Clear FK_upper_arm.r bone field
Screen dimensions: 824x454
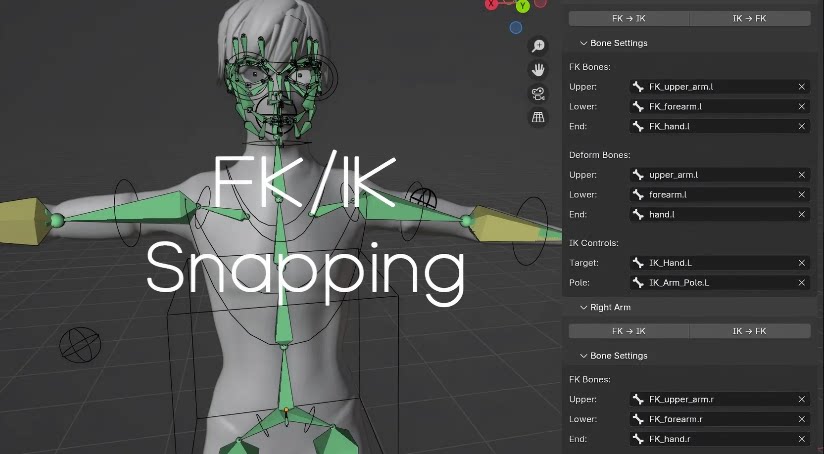point(801,399)
